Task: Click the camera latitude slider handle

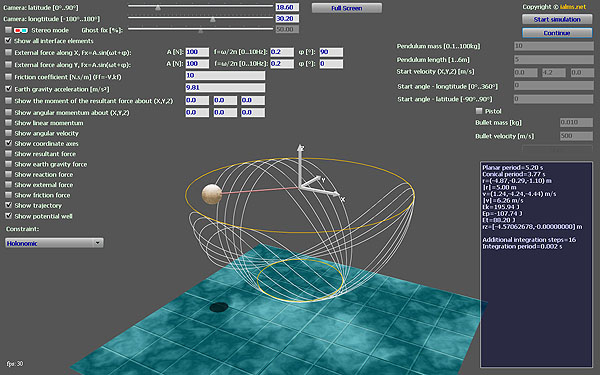Action: coord(158,7)
